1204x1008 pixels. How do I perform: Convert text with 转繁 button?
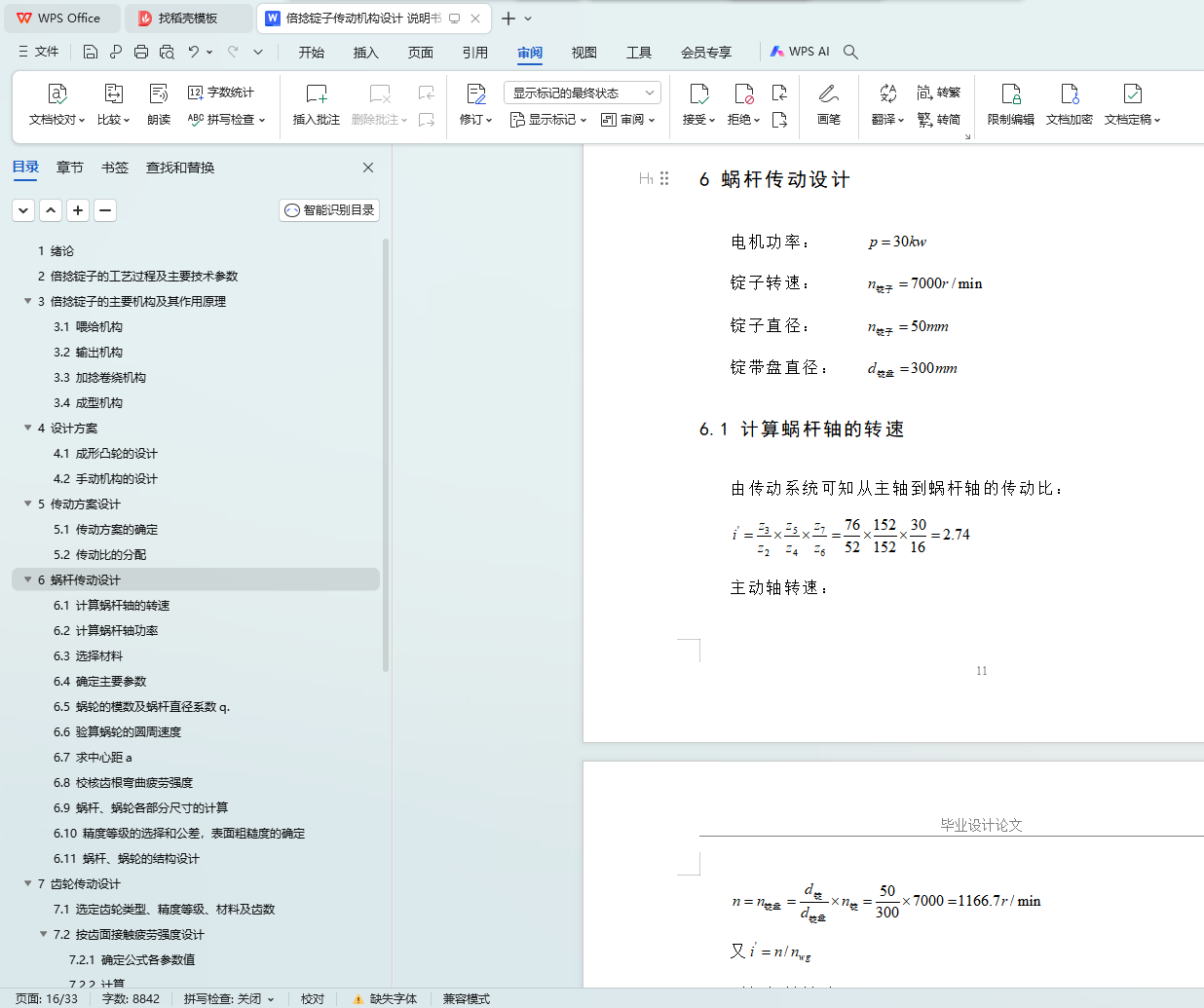939,93
